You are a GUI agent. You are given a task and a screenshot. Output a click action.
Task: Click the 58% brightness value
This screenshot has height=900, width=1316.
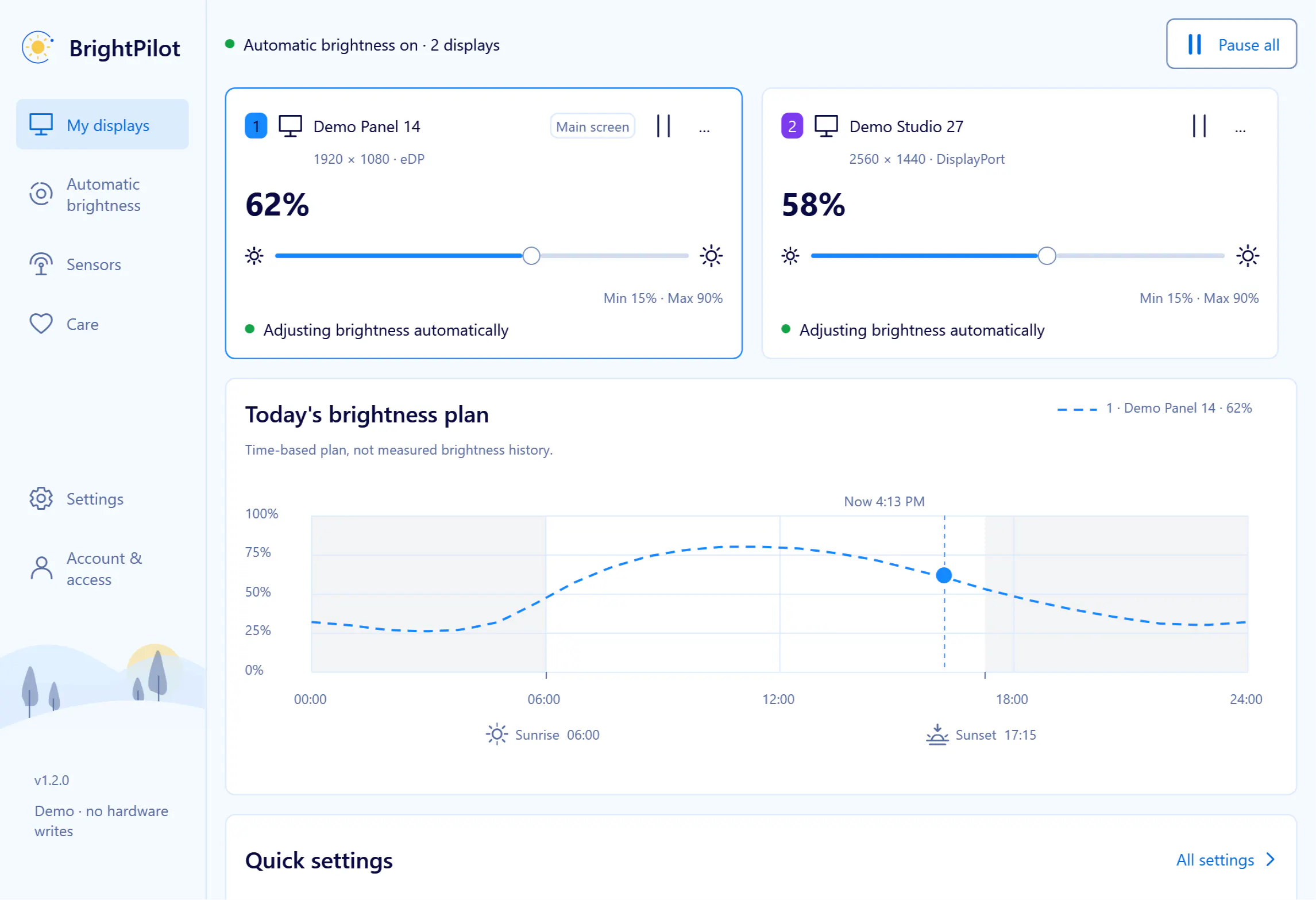click(x=813, y=205)
